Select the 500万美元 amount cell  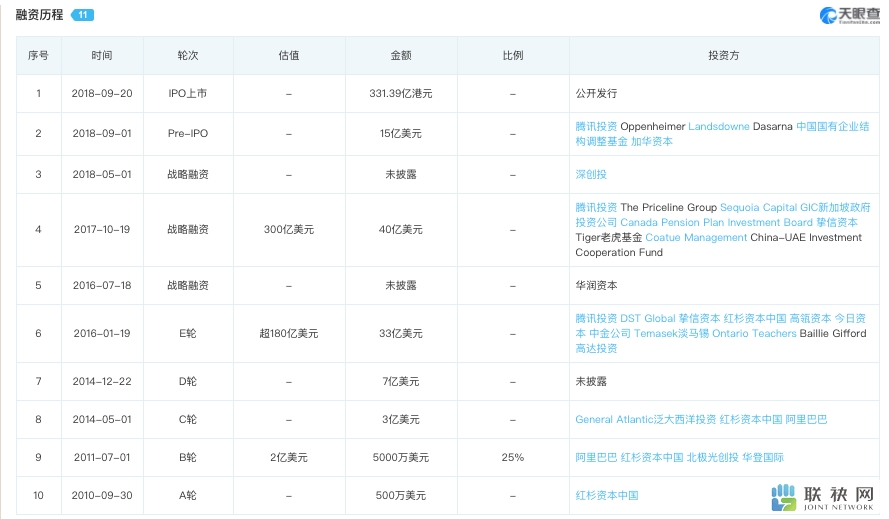401,495
